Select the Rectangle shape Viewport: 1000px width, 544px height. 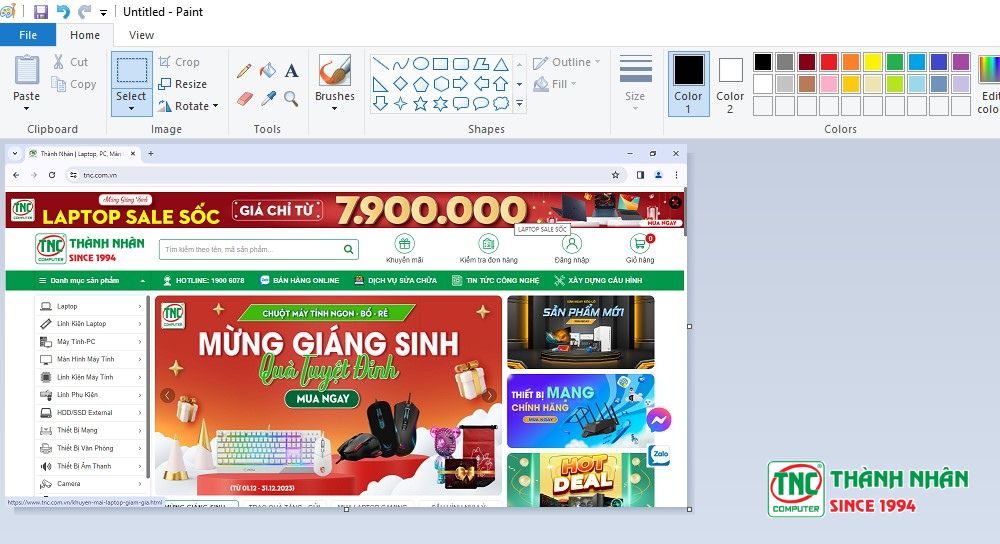click(441, 64)
